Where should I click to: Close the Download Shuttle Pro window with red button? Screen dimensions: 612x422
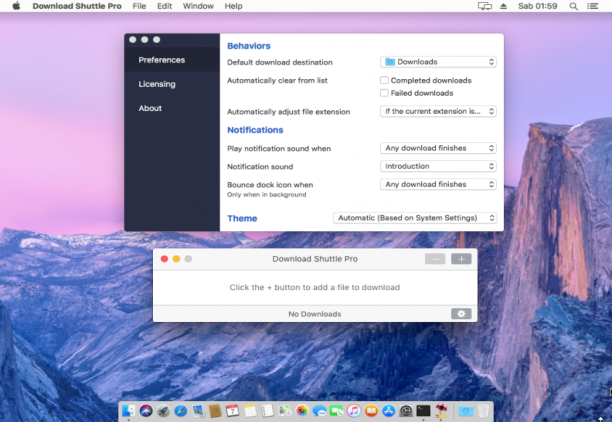[x=164, y=259]
